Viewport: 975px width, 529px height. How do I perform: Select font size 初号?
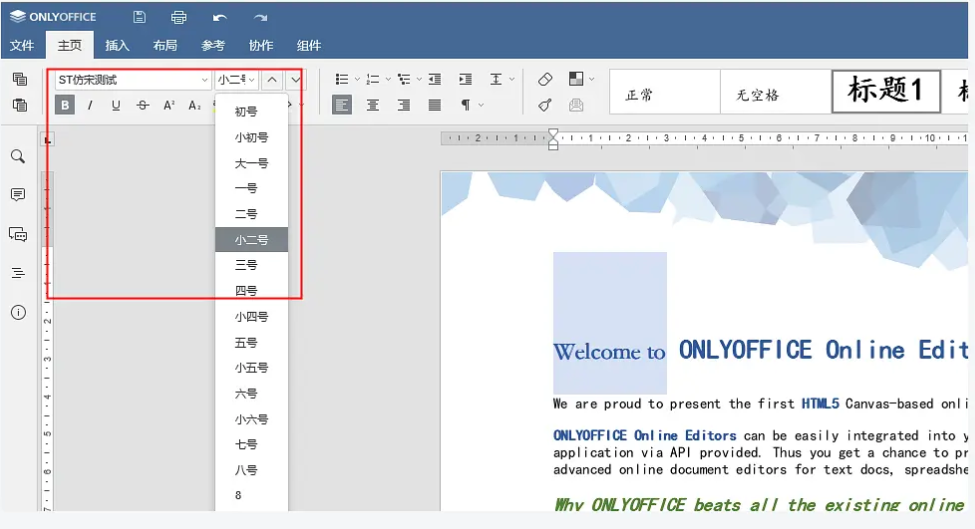pyautogui.click(x=251, y=112)
